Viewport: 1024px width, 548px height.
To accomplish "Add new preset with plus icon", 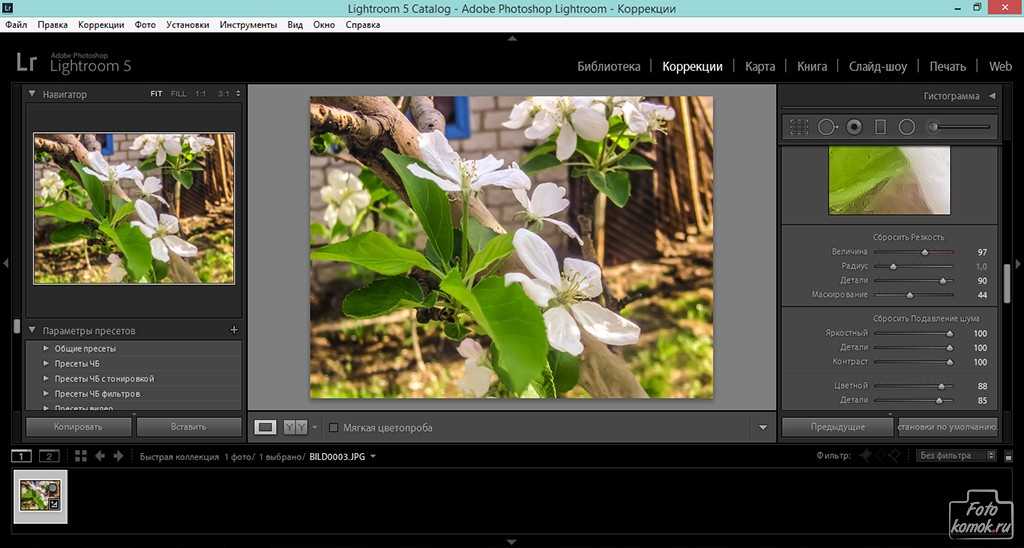I will (x=234, y=330).
